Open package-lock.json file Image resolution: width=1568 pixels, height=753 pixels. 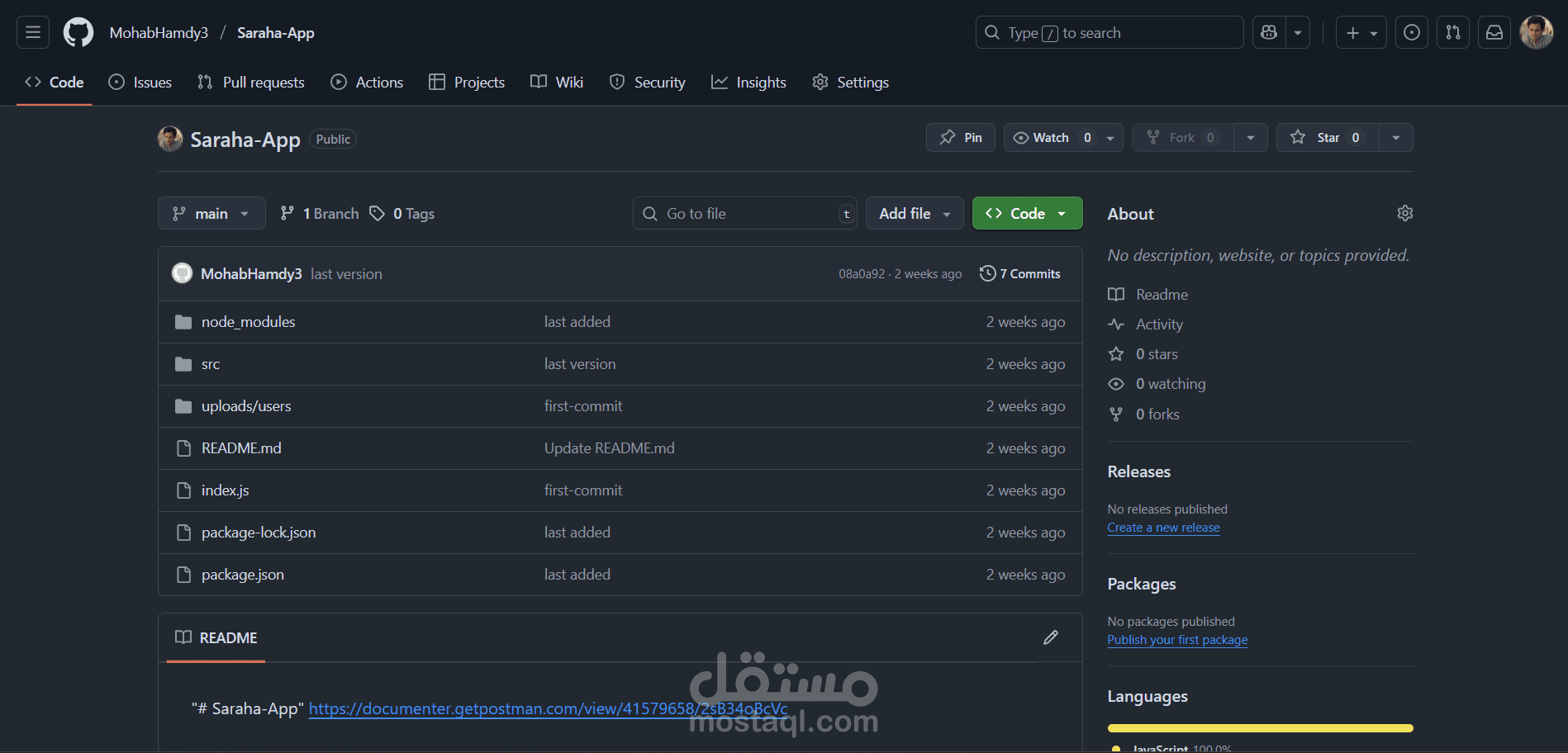coord(259,533)
